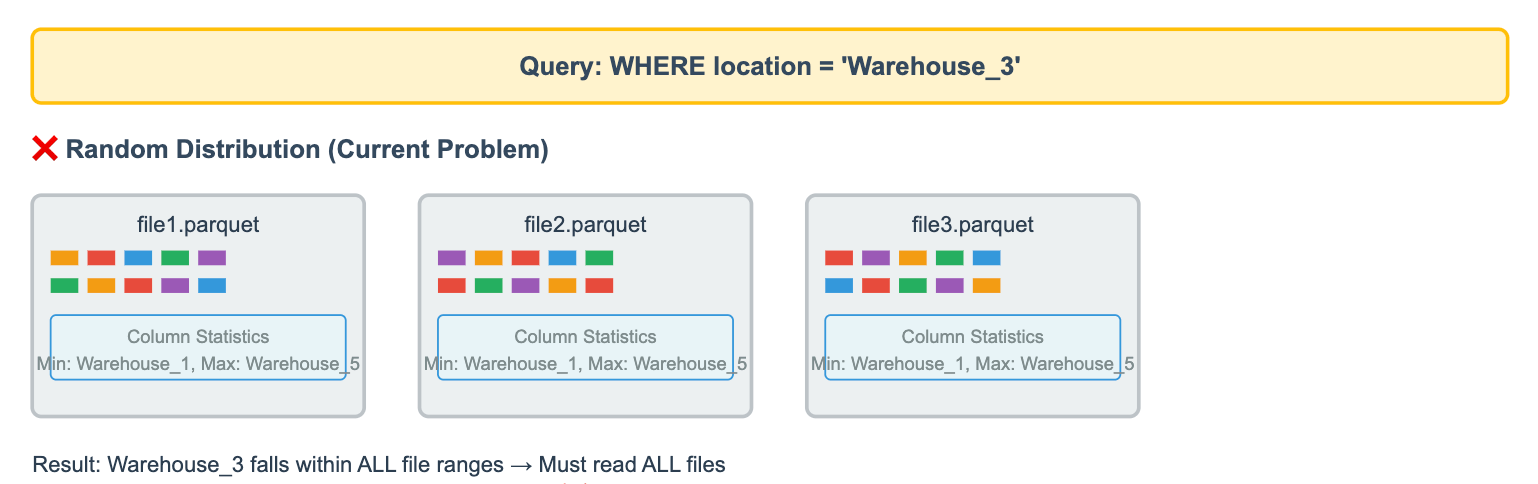The image size is (1538, 484).
Task: Click the "Random Distribution (Current Problem)" heading
Action: (x=307, y=150)
